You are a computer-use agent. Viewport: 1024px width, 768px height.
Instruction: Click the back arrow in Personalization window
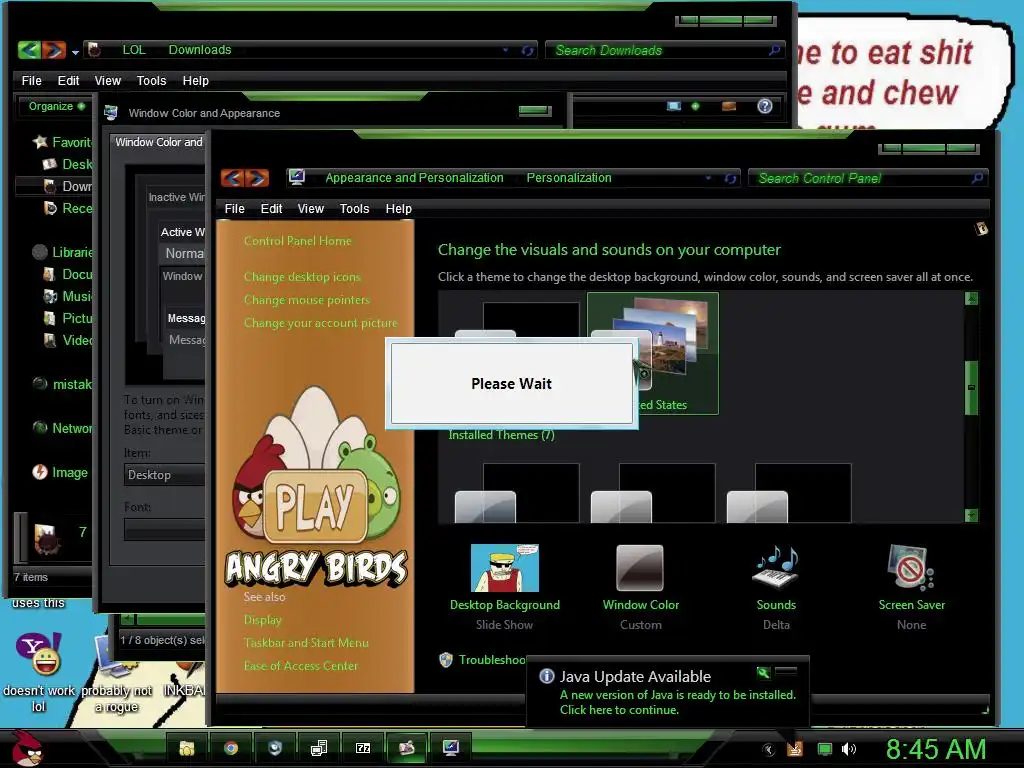(x=232, y=178)
